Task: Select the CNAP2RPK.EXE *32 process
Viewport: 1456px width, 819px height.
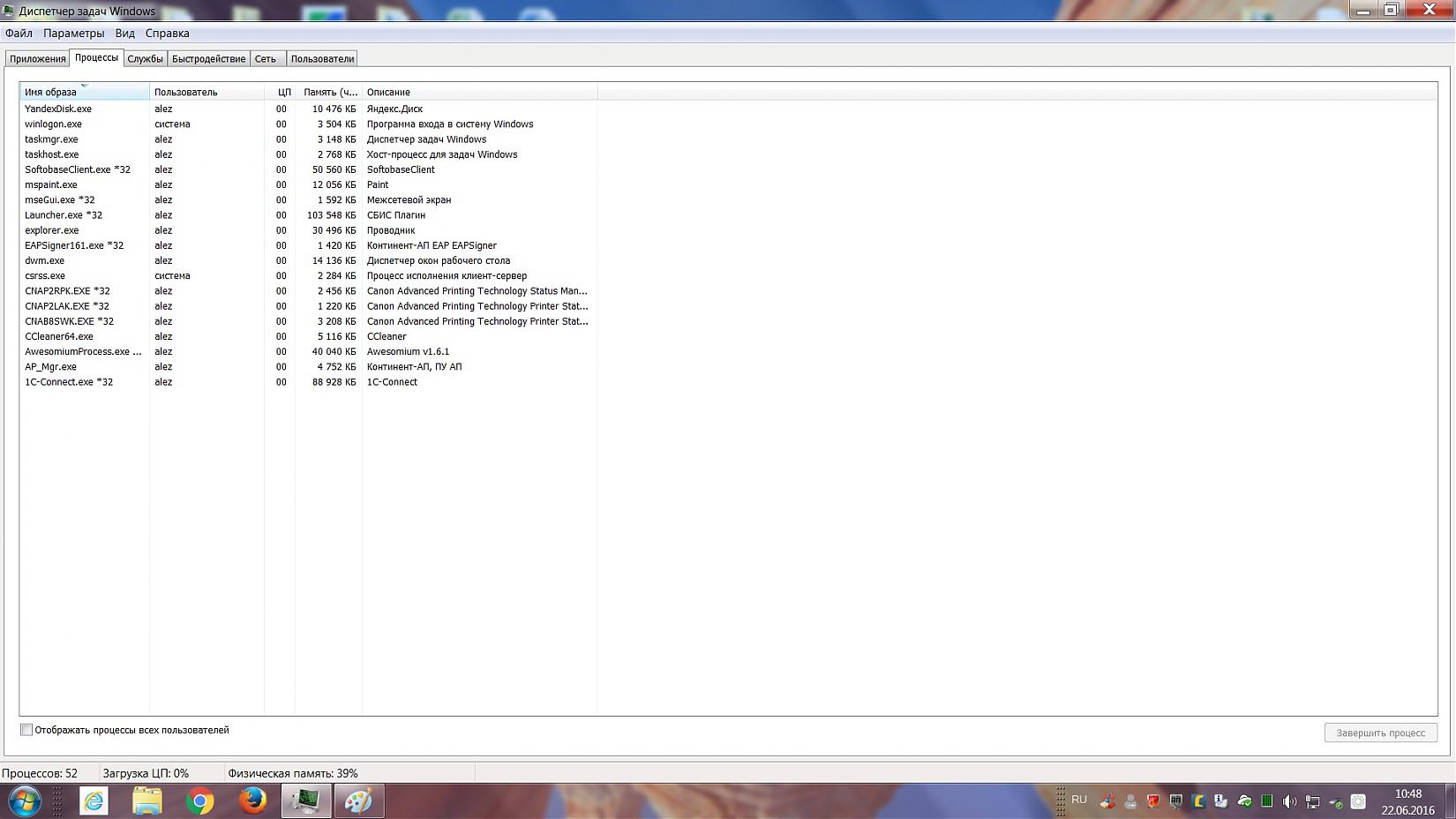Action: point(308,291)
